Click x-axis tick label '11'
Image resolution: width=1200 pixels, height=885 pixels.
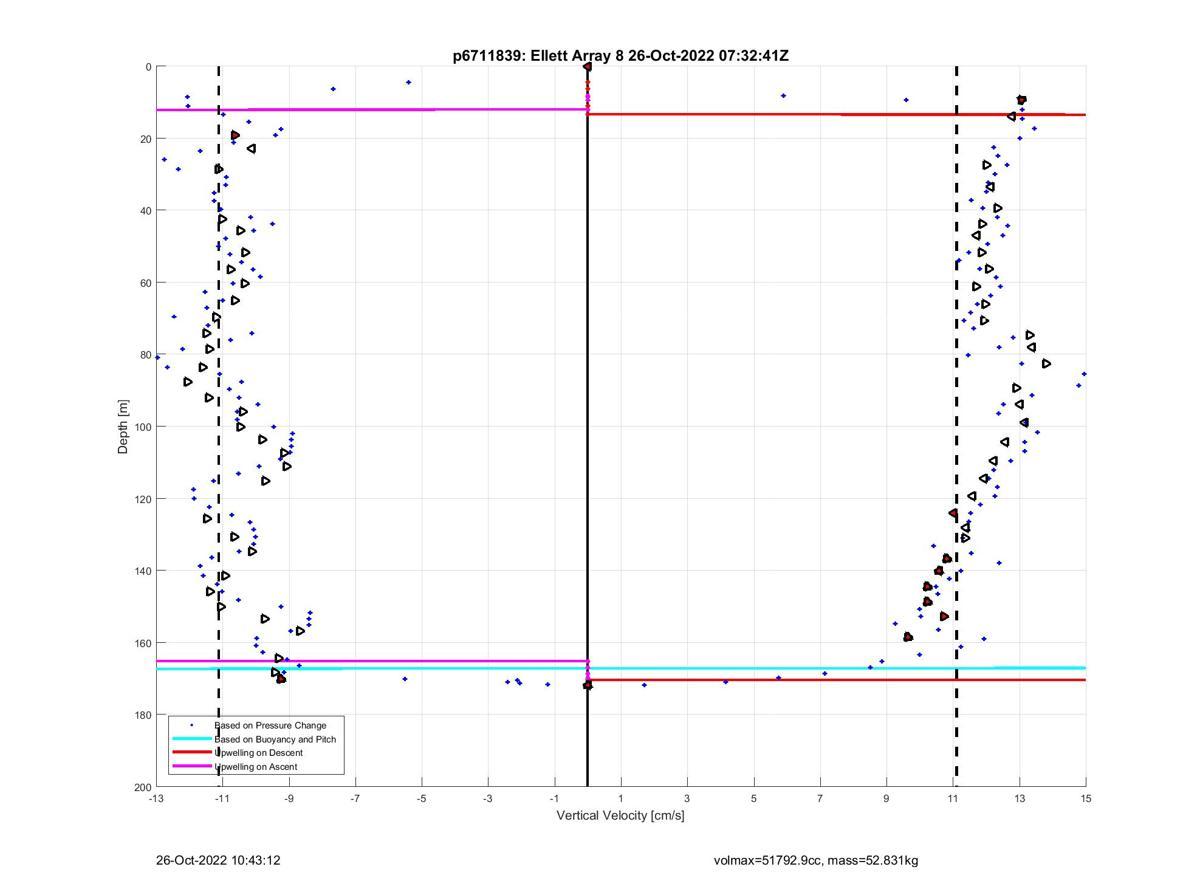click(953, 799)
